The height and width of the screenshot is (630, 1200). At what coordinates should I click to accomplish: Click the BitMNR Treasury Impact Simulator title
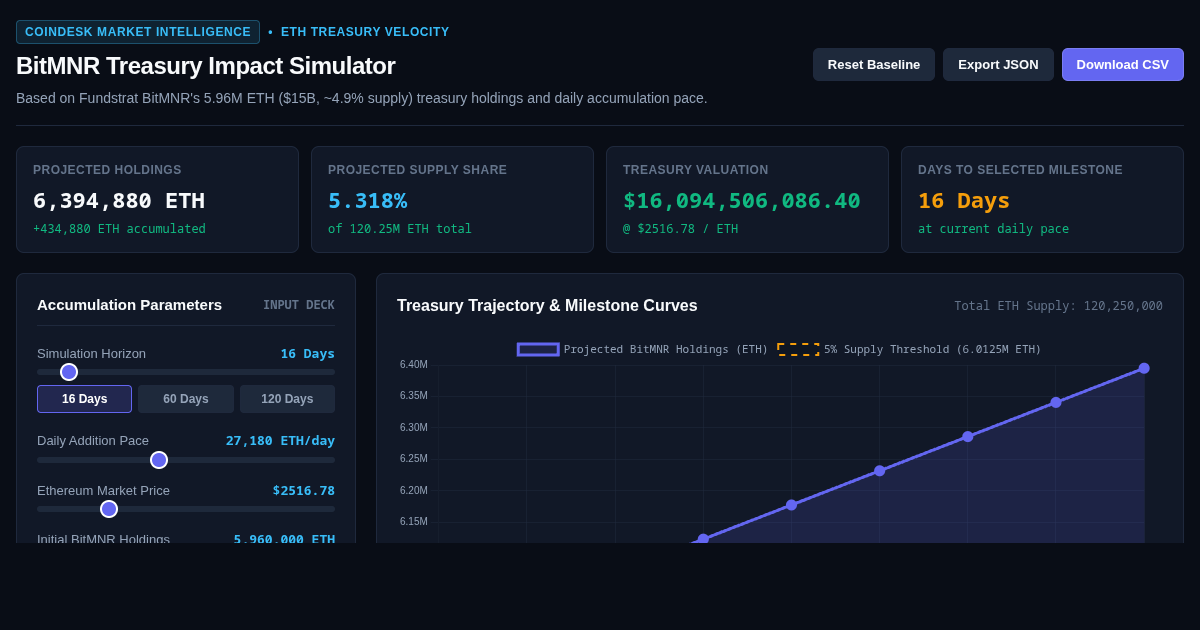pyautogui.click(x=206, y=66)
